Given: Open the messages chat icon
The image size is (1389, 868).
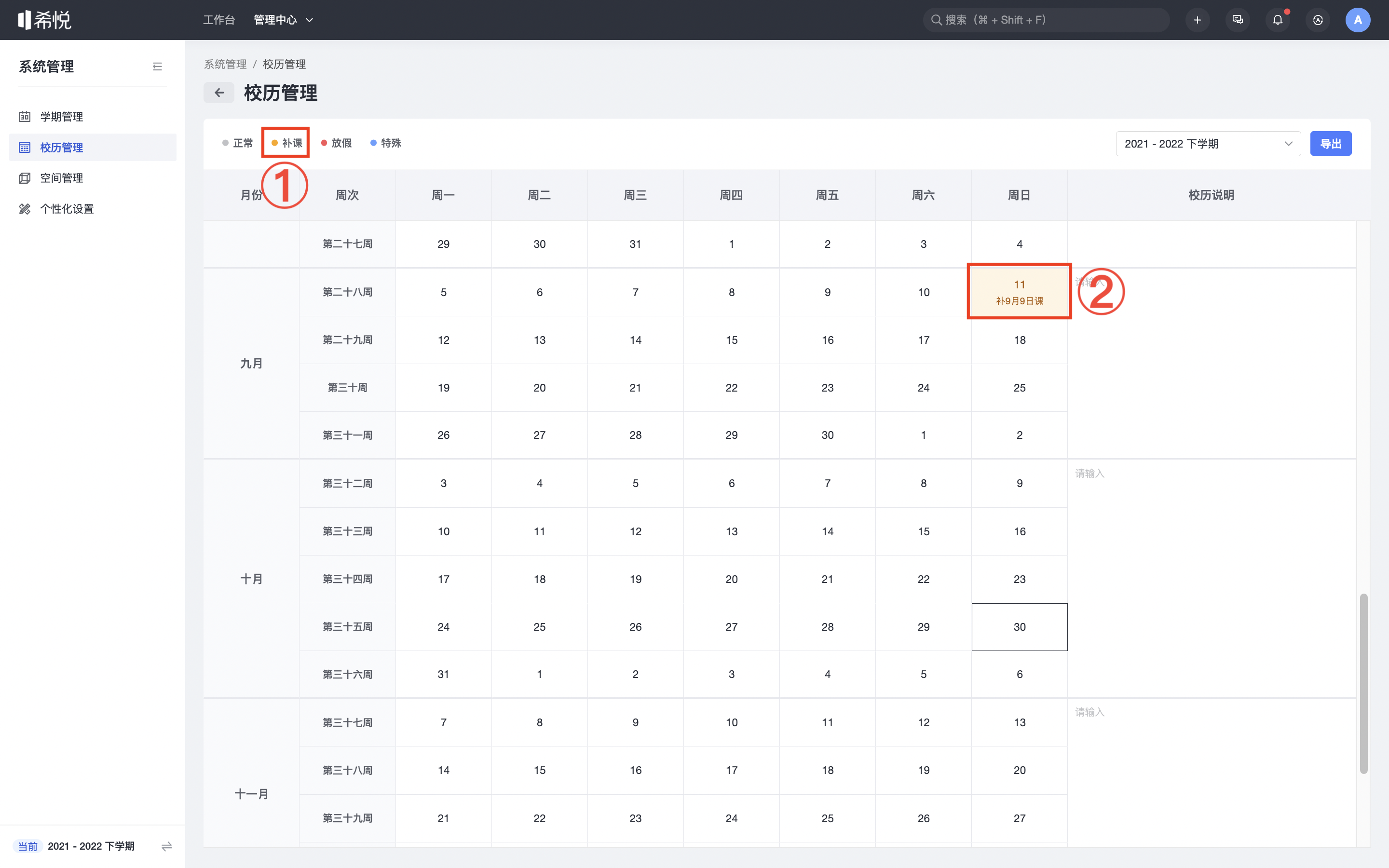Looking at the screenshot, I should click(1238, 20).
